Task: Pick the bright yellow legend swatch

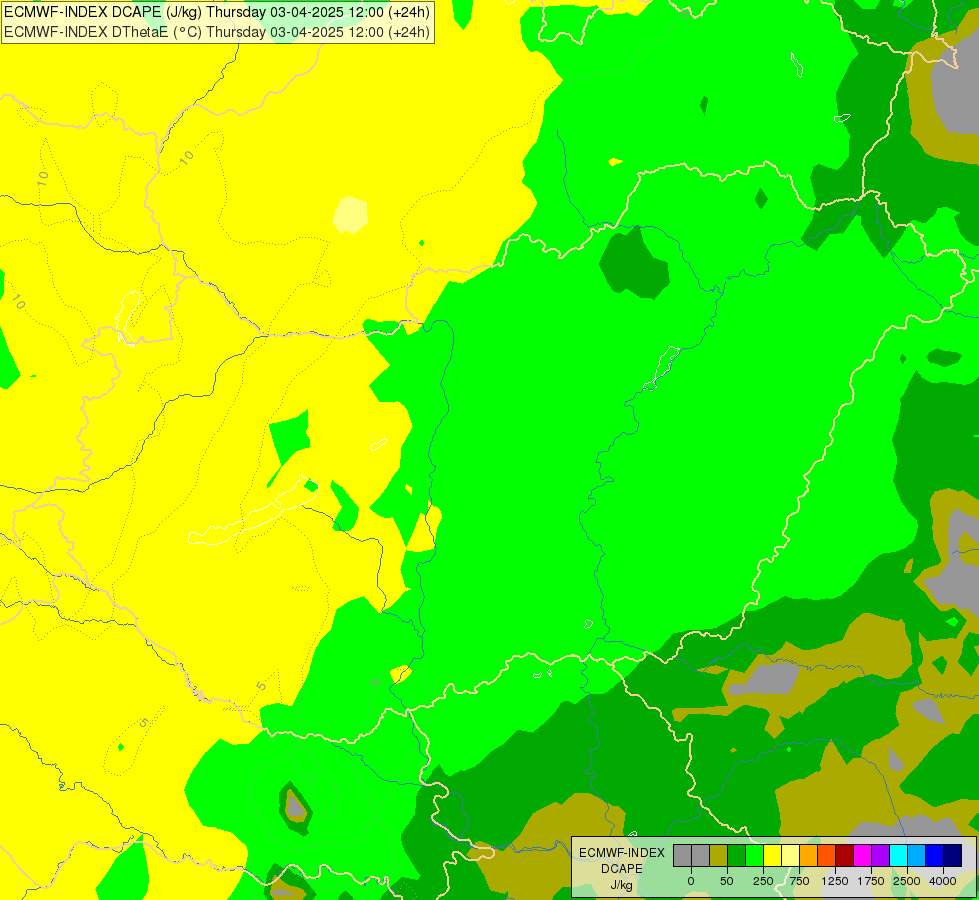Action: tap(773, 855)
